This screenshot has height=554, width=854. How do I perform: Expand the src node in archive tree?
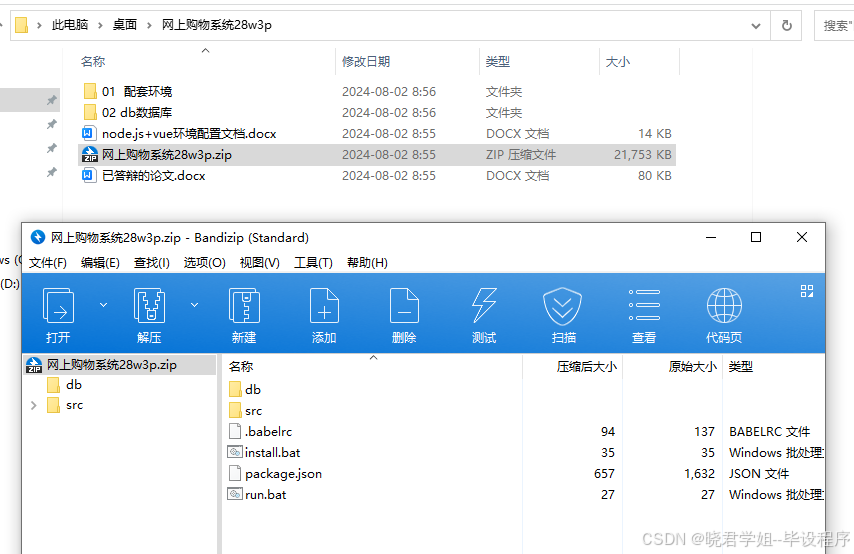[34, 405]
